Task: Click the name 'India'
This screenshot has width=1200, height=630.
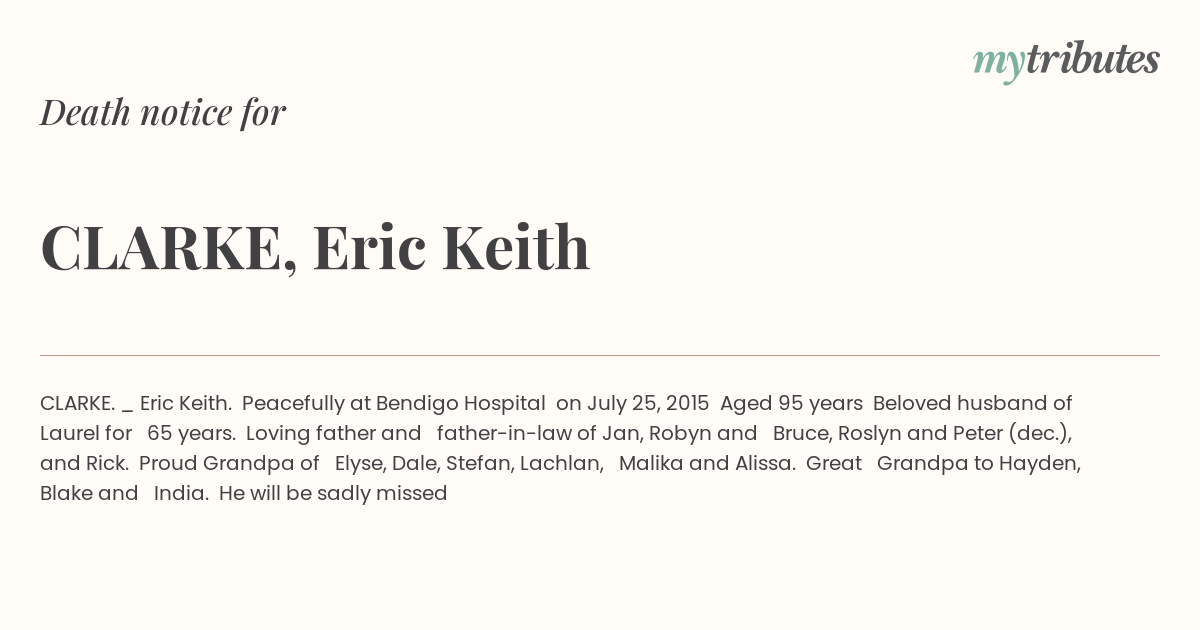Action: tap(179, 493)
